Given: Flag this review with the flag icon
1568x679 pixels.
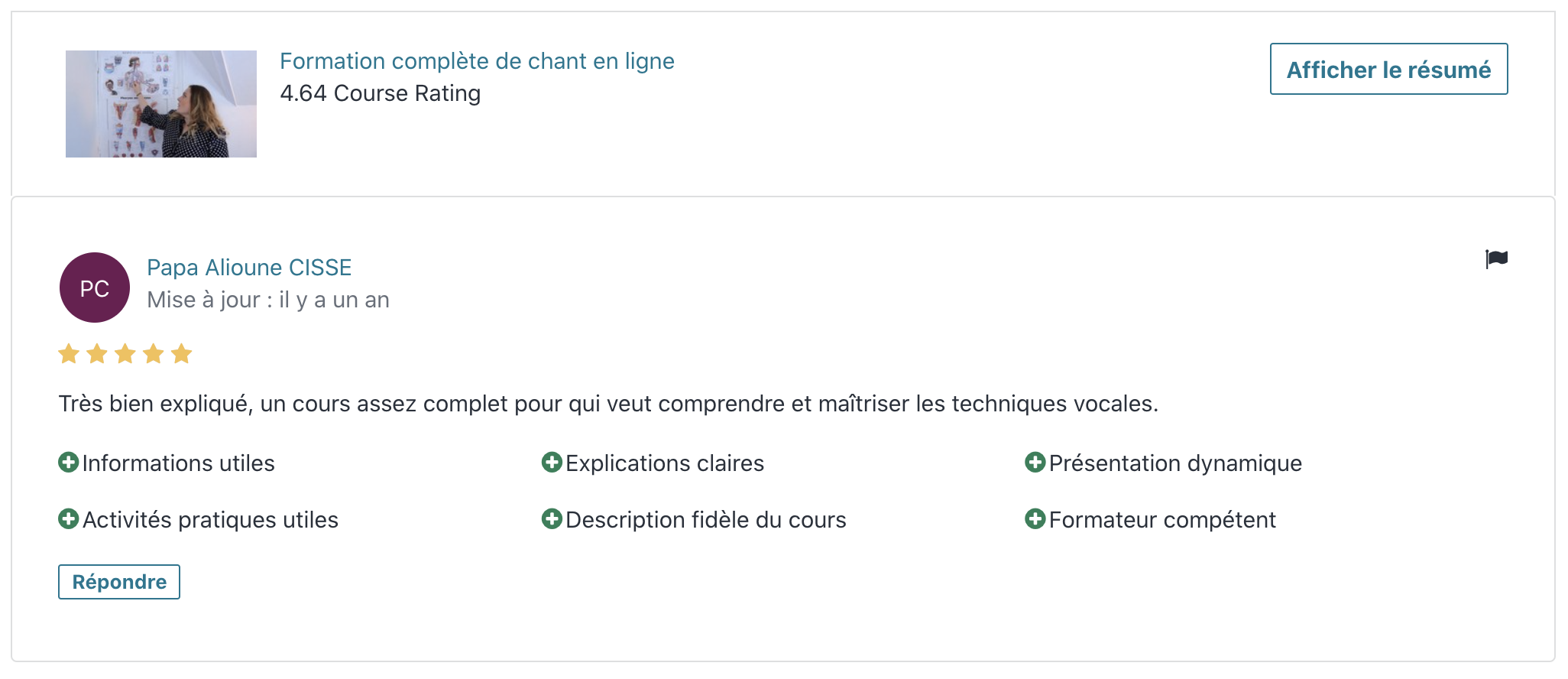Looking at the screenshot, I should point(1496,259).
